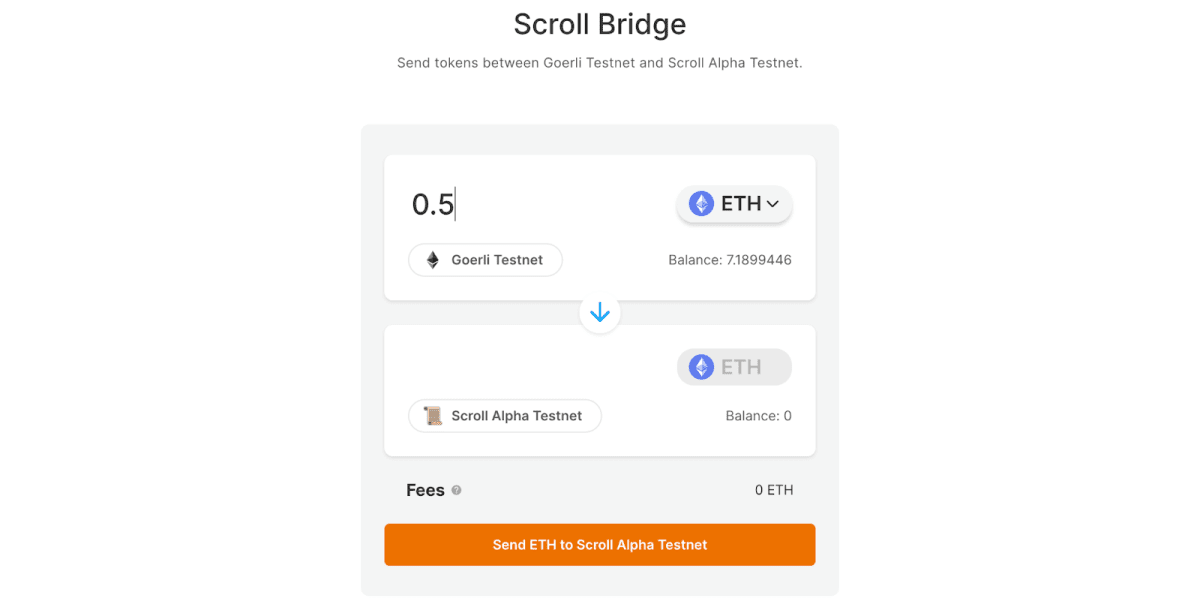
Task: Click the Send tokens between Goerli description text
Action: pyautogui.click(x=600, y=62)
